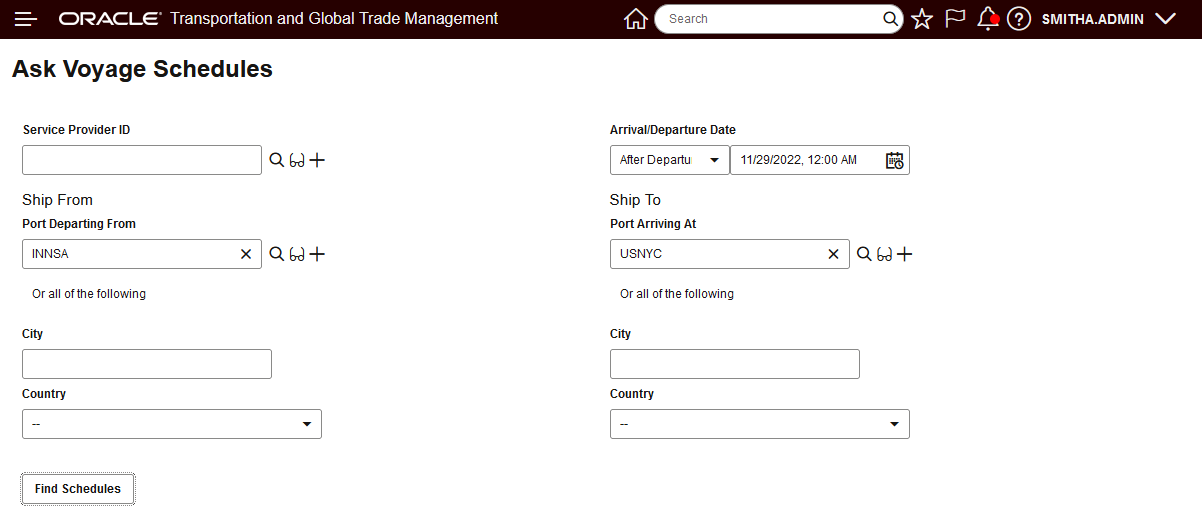Click the 'Transportation and Global Trade Management' title
1202x530 pixels.
tap(334, 18)
